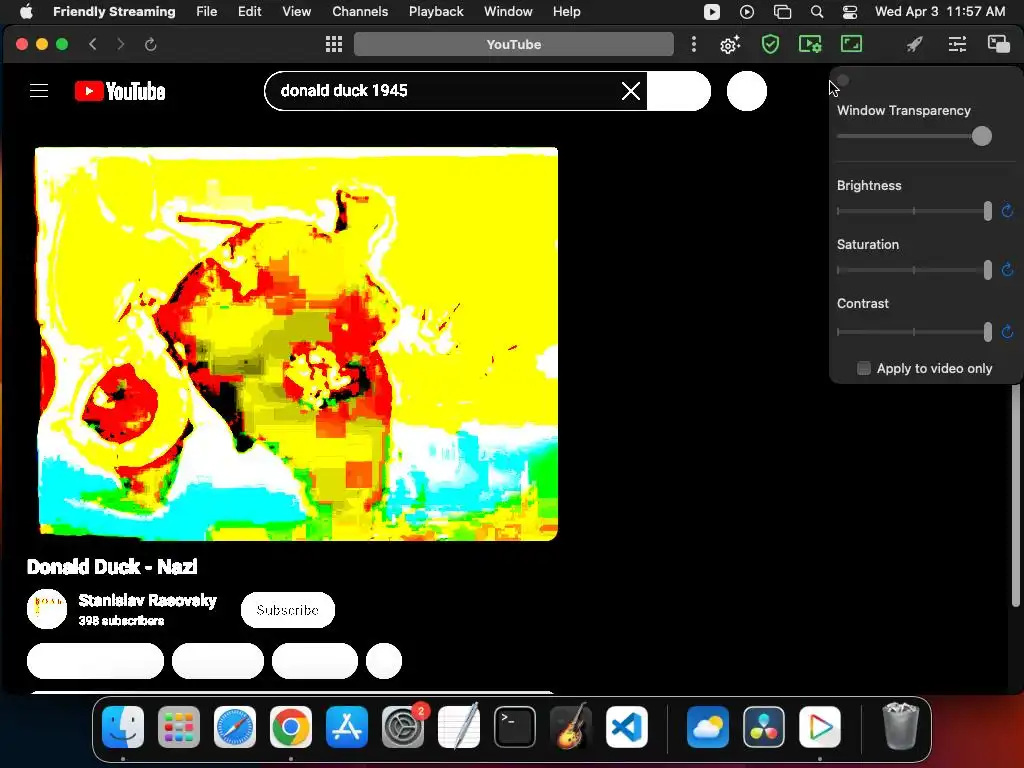Toggle the adjustment sliders panel icon
Image resolution: width=1024 pixels, height=768 pixels.
pyautogui.click(x=957, y=44)
